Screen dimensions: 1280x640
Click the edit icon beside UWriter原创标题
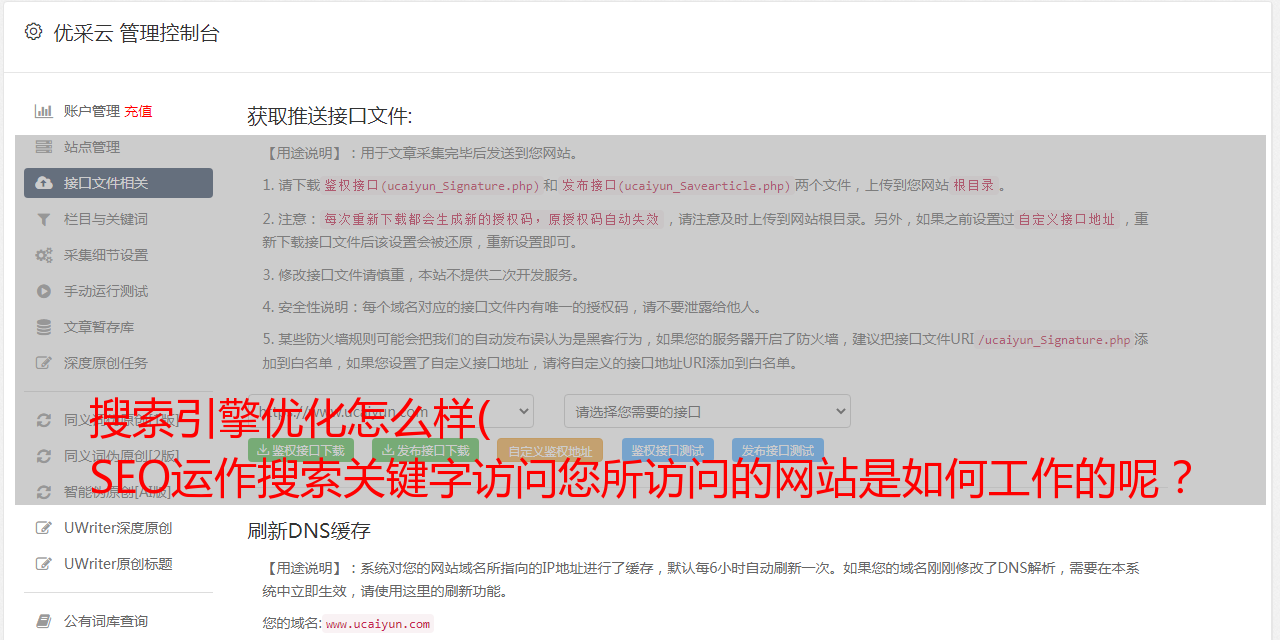coord(44,564)
